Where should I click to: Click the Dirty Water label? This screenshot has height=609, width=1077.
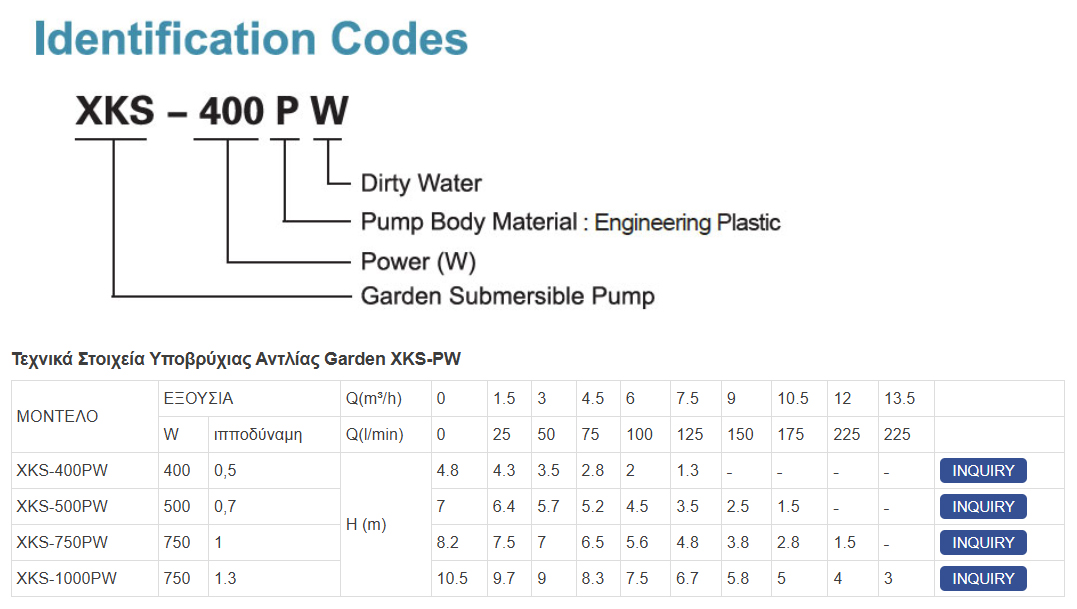[421, 183]
